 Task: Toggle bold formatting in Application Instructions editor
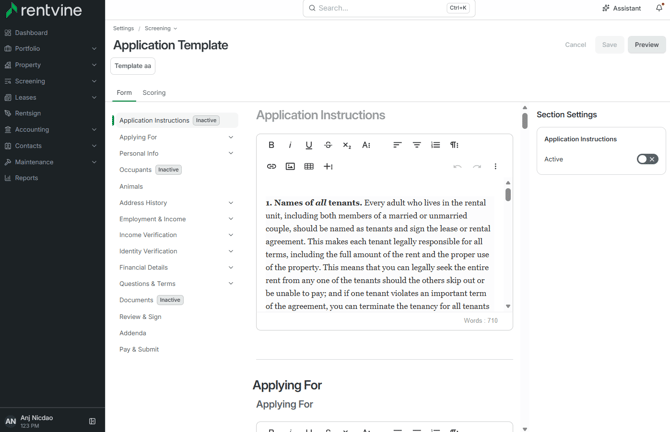click(x=271, y=145)
